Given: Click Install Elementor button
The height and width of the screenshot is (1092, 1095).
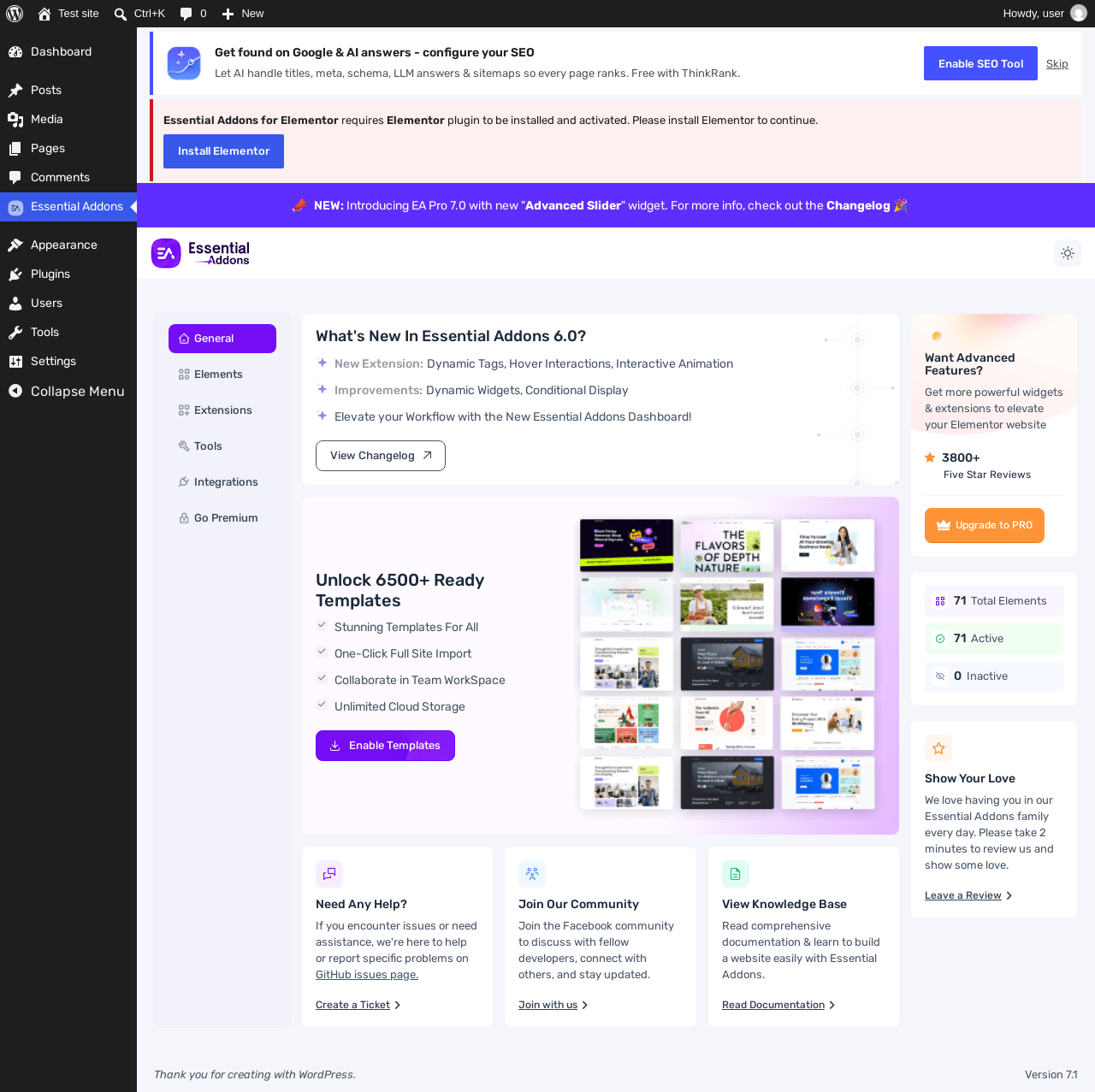Looking at the screenshot, I should click(x=223, y=151).
